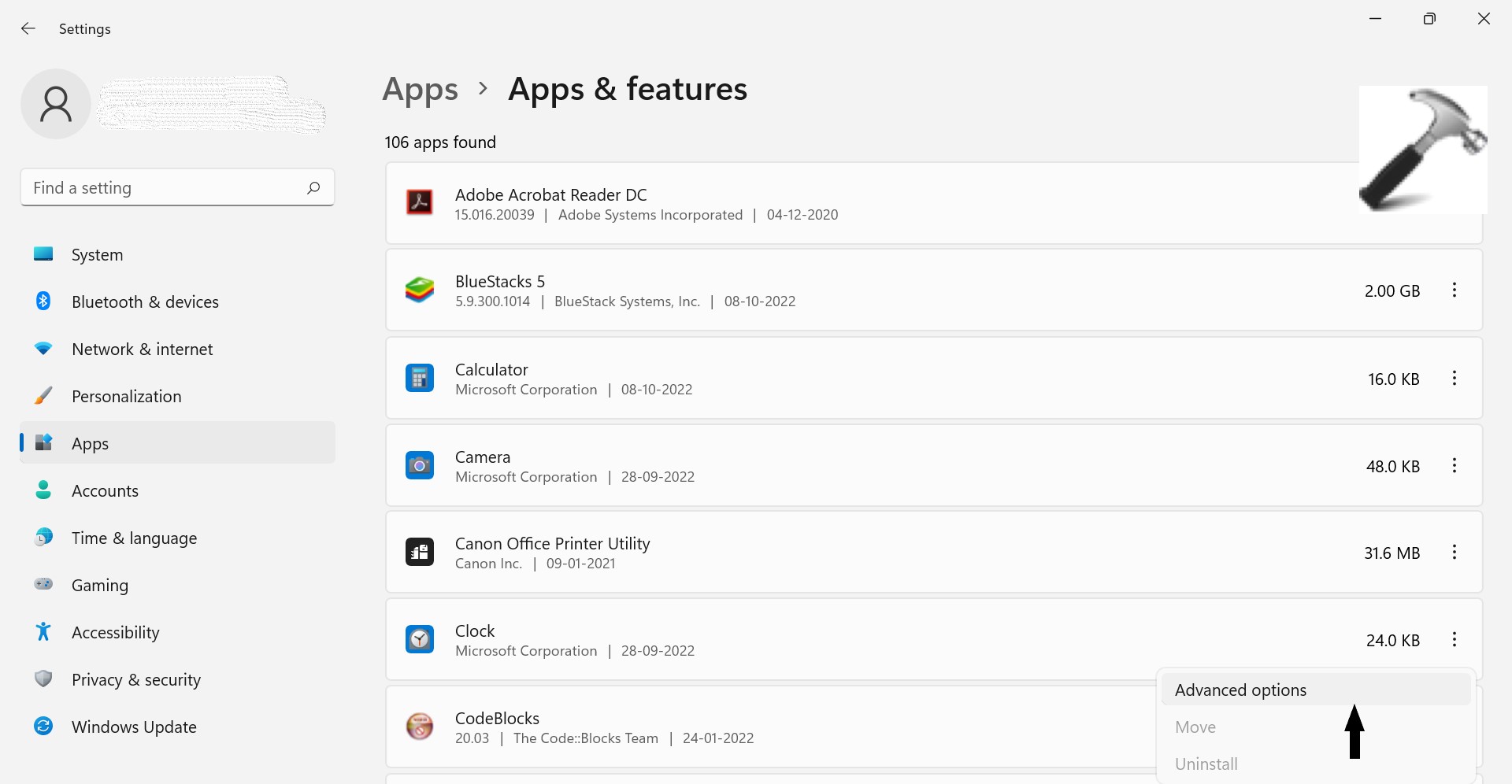The height and width of the screenshot is (784, 1512).
Task: Click the back arrow in Settings
Action: coord(28,28)
